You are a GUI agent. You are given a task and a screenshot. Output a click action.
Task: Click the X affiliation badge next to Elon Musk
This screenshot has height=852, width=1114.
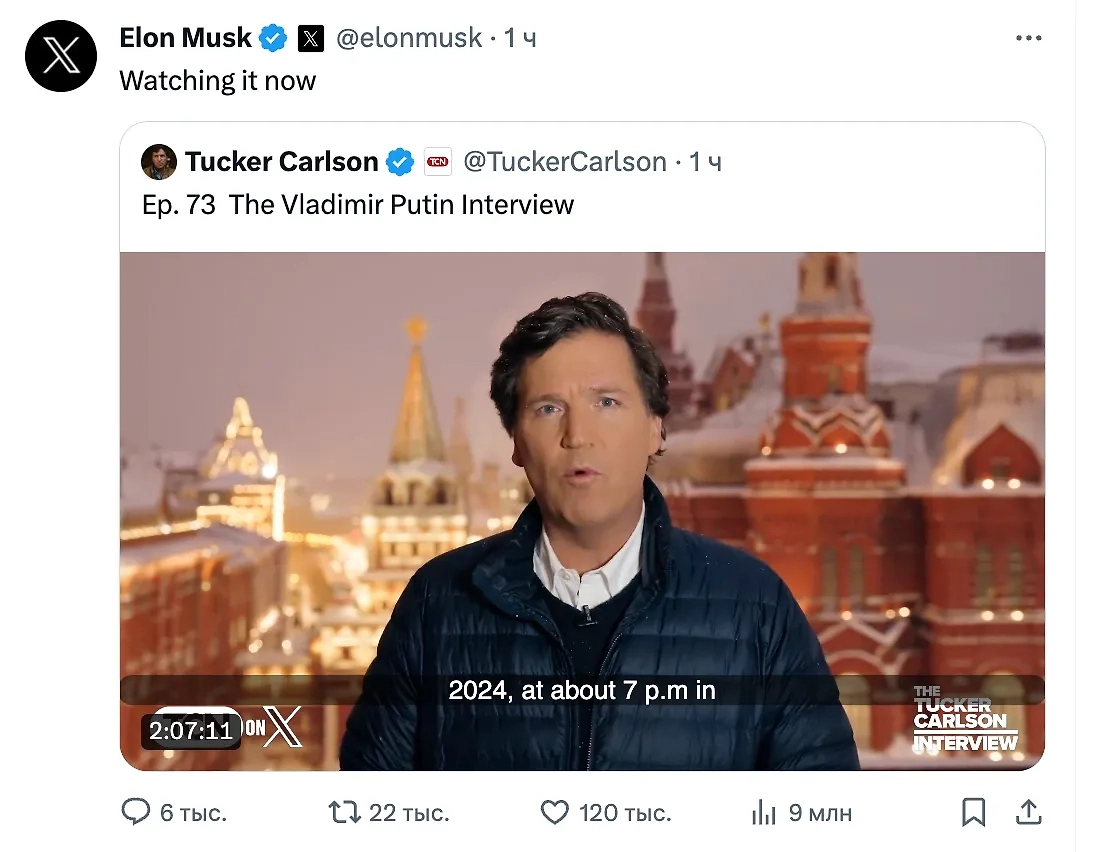pos(311,37)
